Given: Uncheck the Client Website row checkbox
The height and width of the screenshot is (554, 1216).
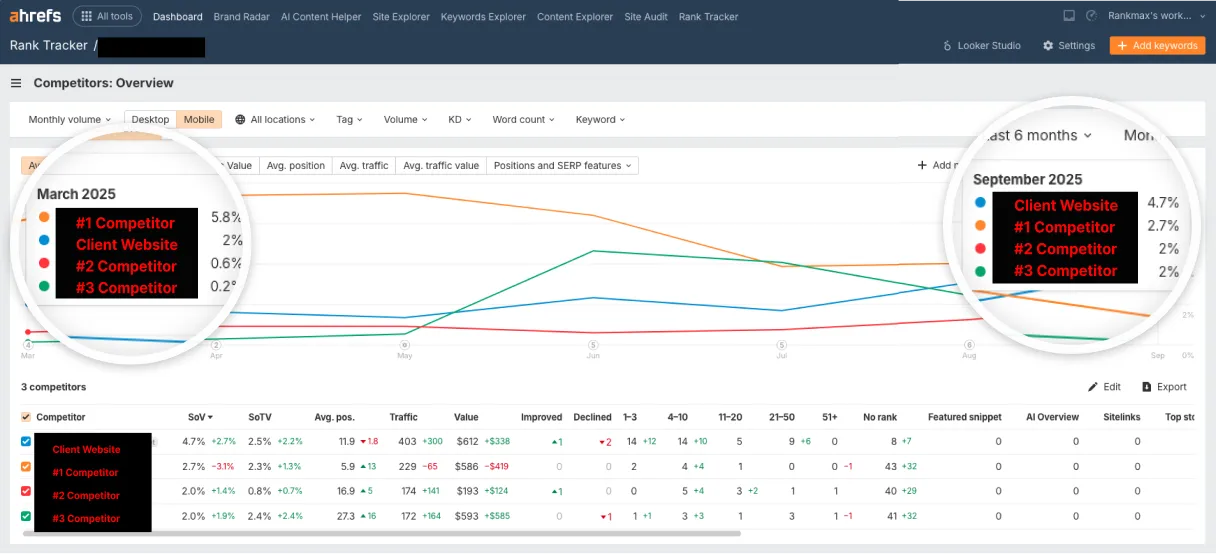Looking at the screenshot, I should click(x=26, y=441).
